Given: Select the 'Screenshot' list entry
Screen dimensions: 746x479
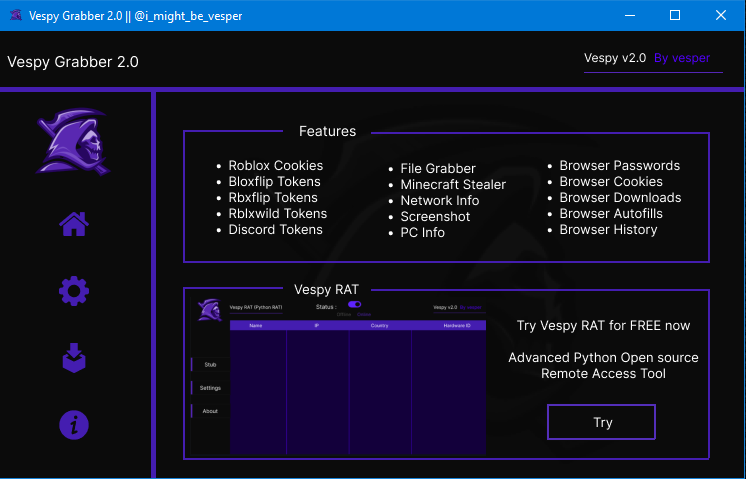Looking at the screenshot, I should [x=435, y=216].
